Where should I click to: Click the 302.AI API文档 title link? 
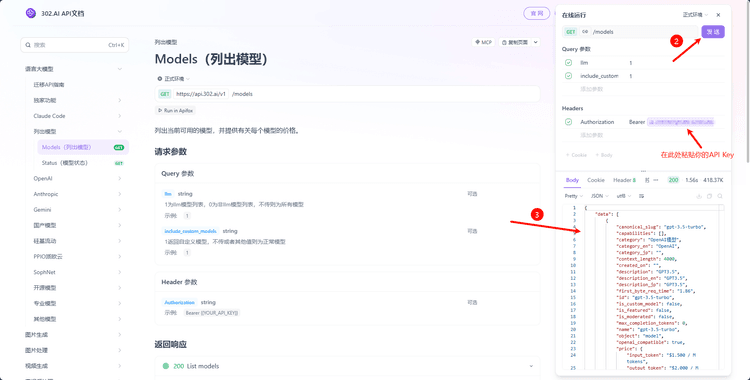[63, 13]
